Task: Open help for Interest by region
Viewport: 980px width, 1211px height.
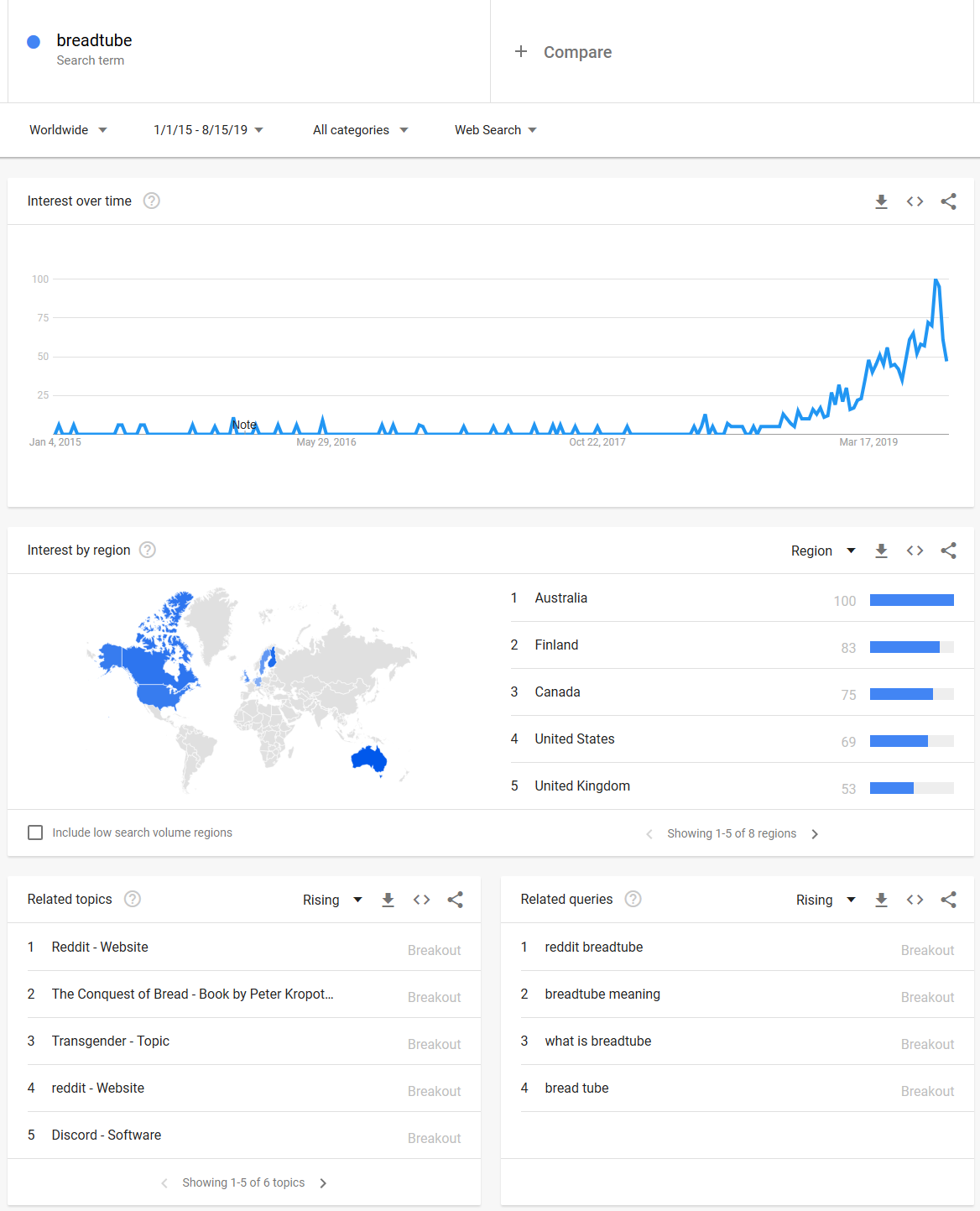Action: (x=148, y=550)
